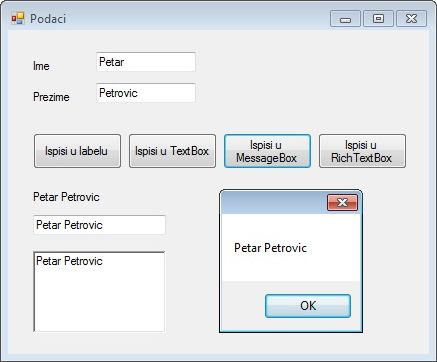
Task: Click the Petar Petrovic message box text
Action: (270, 248)
